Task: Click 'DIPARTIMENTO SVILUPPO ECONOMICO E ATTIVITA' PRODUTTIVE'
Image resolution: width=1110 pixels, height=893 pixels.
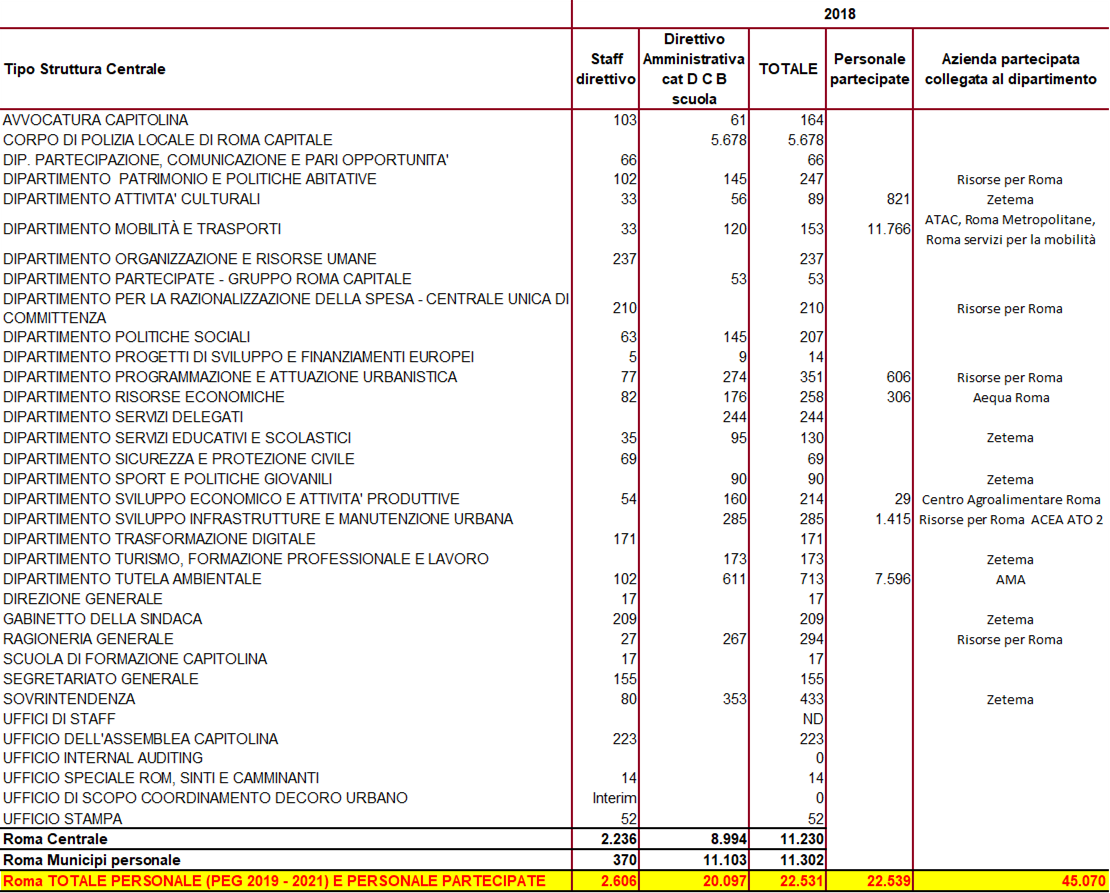Action: coord(231,499)
